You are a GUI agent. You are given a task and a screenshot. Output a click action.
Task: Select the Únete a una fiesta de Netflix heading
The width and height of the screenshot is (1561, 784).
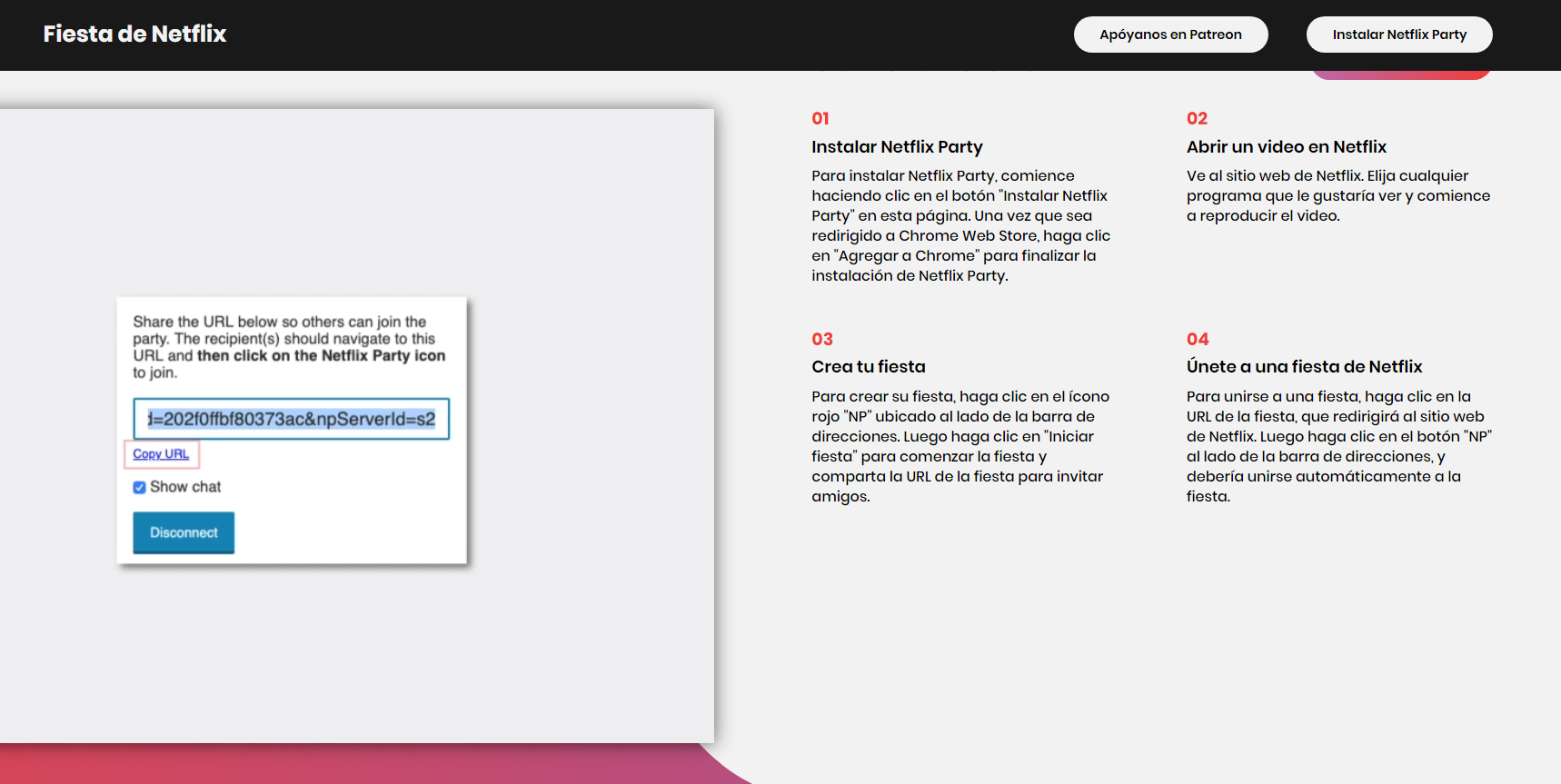(1304, 366)
